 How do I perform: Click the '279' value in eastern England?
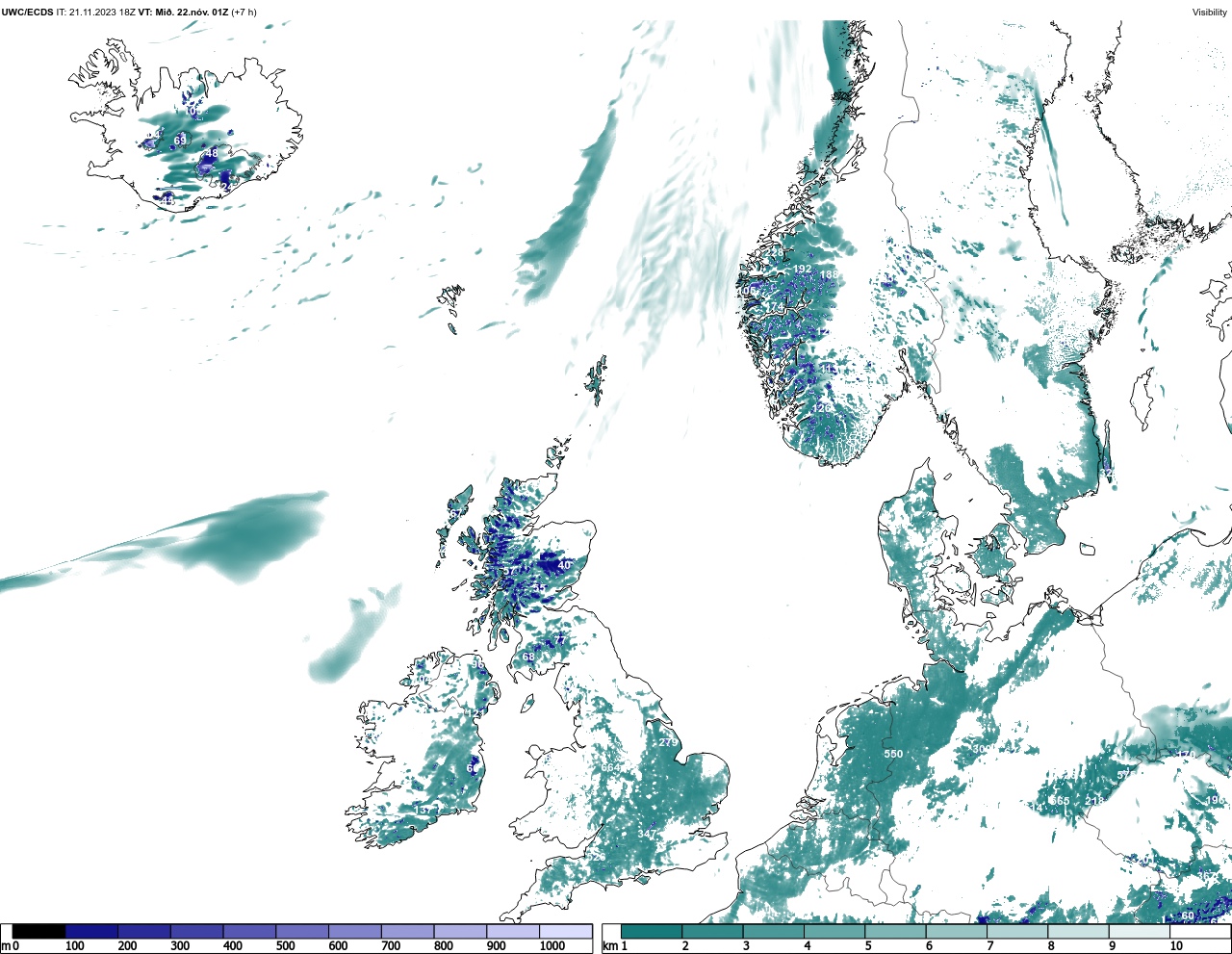[x=668, y=742]
